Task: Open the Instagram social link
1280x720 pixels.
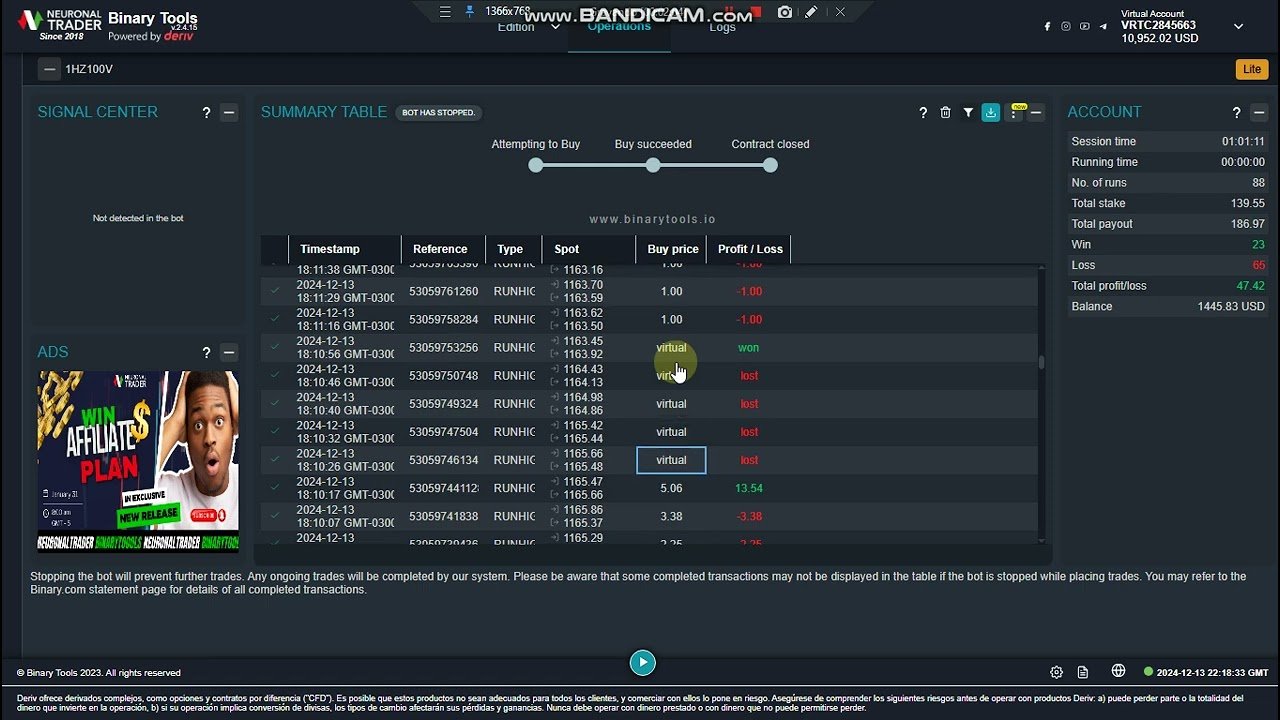Action: tap(1066, 26)
